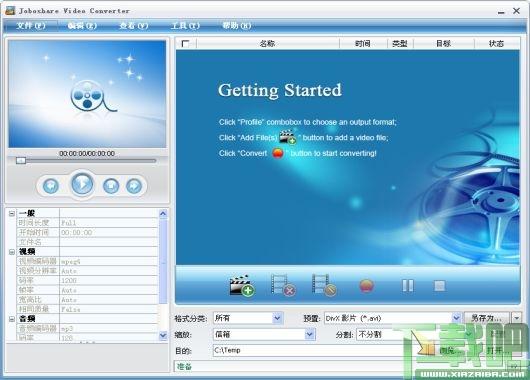
Task: Click the property panel scrollbar thumb
Action: 163,262
